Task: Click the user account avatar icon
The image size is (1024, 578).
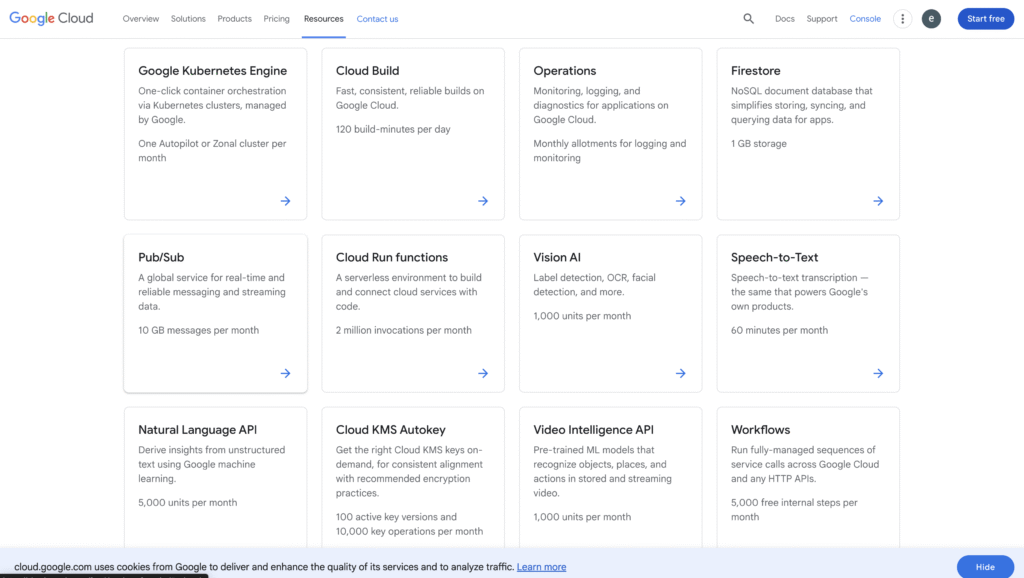Action: [x=931, y=19]
